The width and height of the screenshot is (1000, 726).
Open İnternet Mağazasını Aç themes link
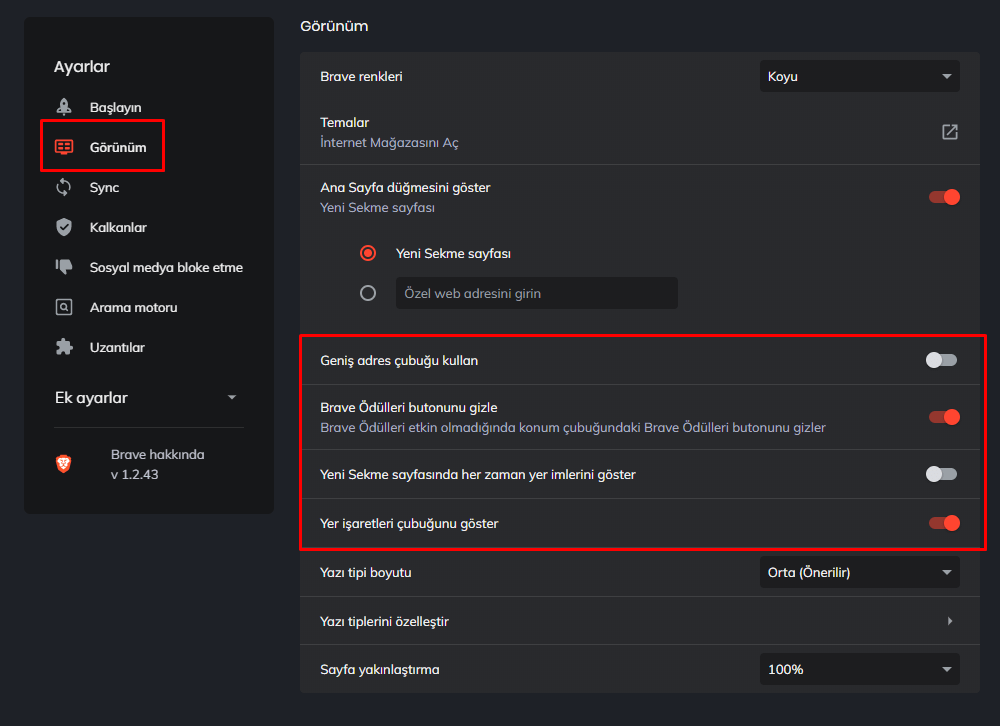(389, 142)
